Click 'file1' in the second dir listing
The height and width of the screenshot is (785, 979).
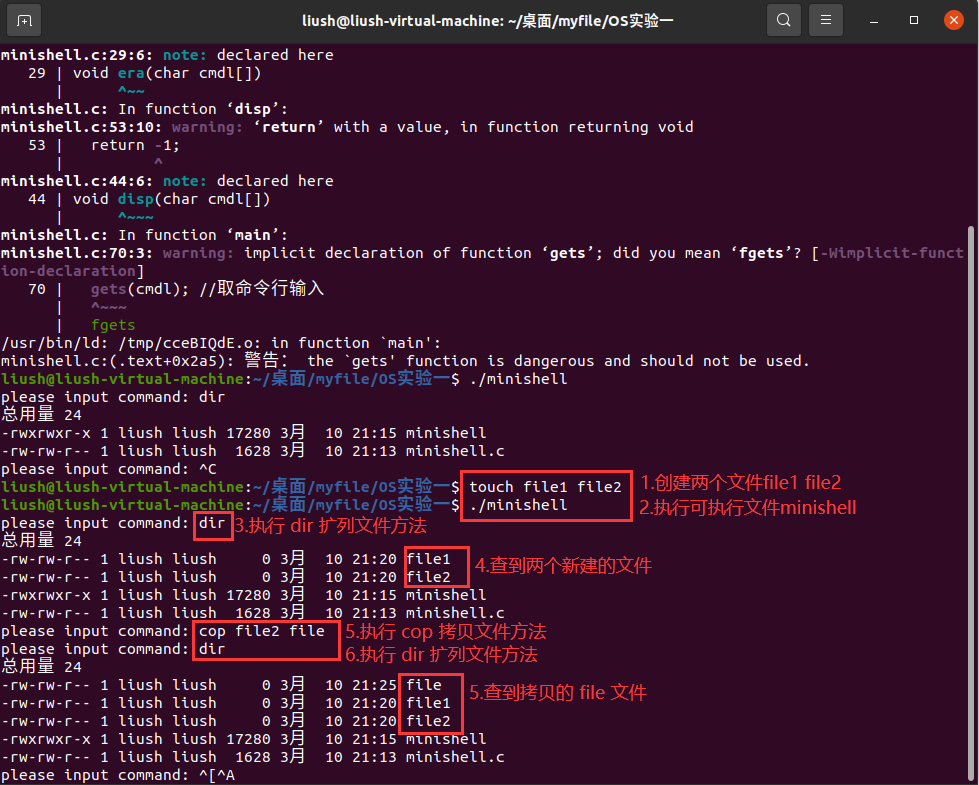[x=428, y=559]
